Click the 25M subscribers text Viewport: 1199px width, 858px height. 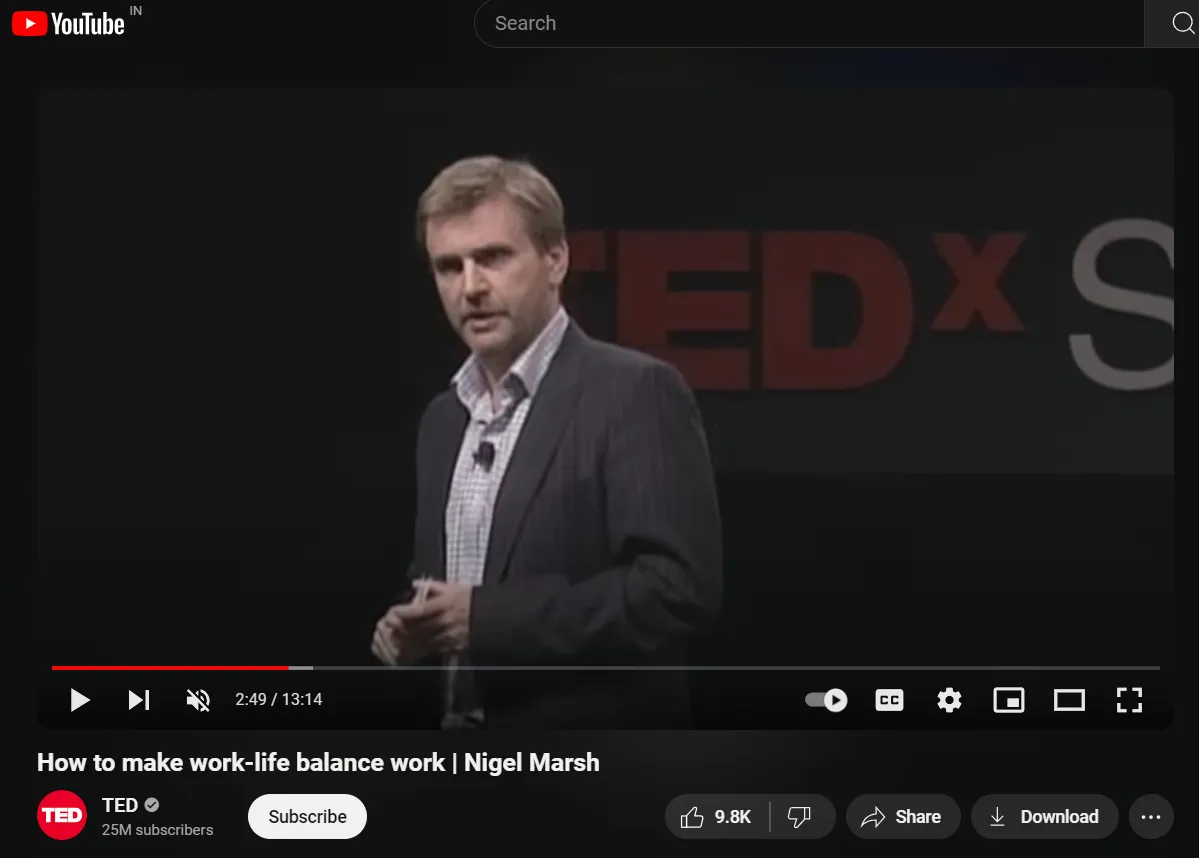pos(158,830)
